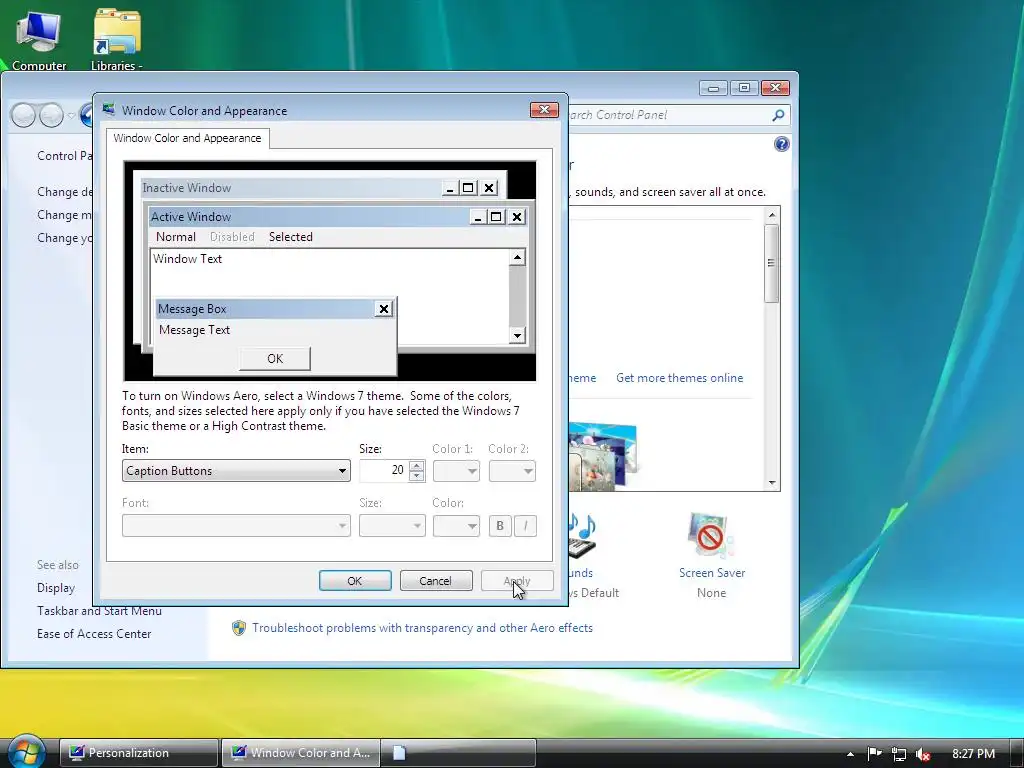Open the Screen Saver icon in Personalization

711,536
